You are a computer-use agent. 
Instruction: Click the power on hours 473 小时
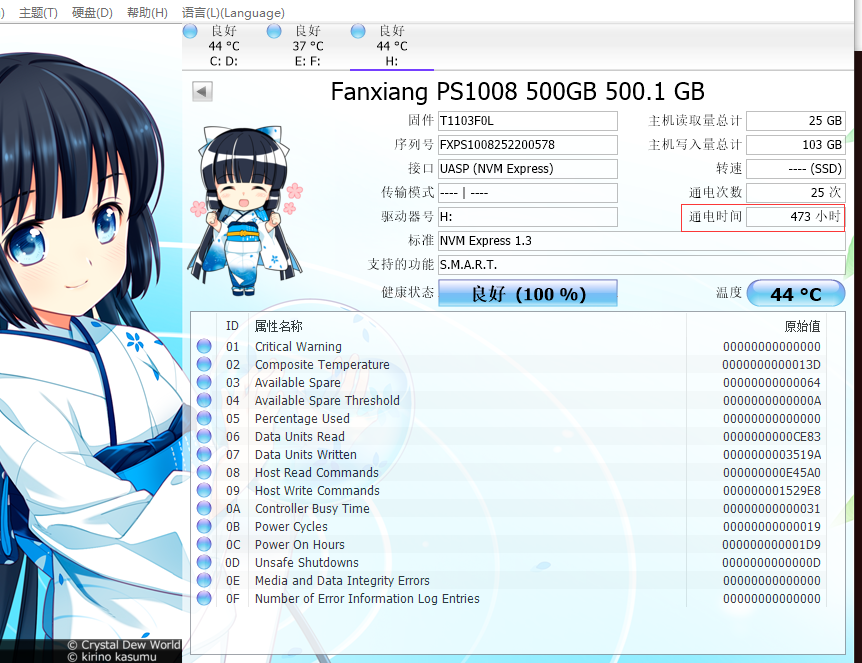[795, 217]
